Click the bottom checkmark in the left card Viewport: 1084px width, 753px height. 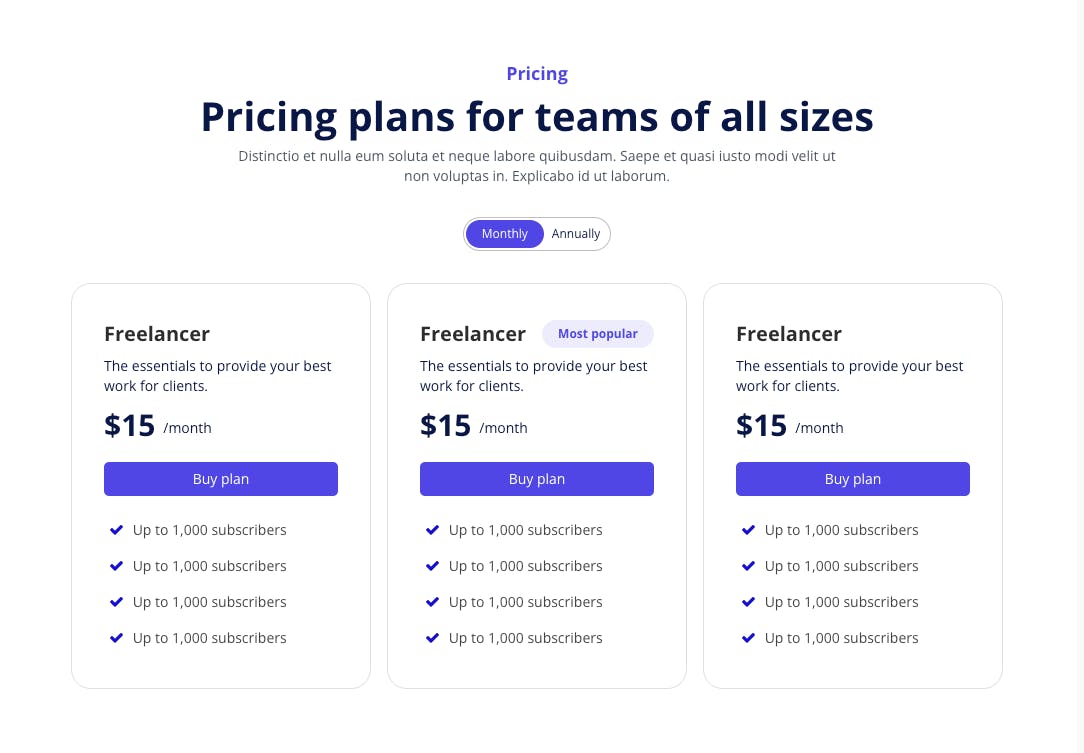(x=116, y=638)
